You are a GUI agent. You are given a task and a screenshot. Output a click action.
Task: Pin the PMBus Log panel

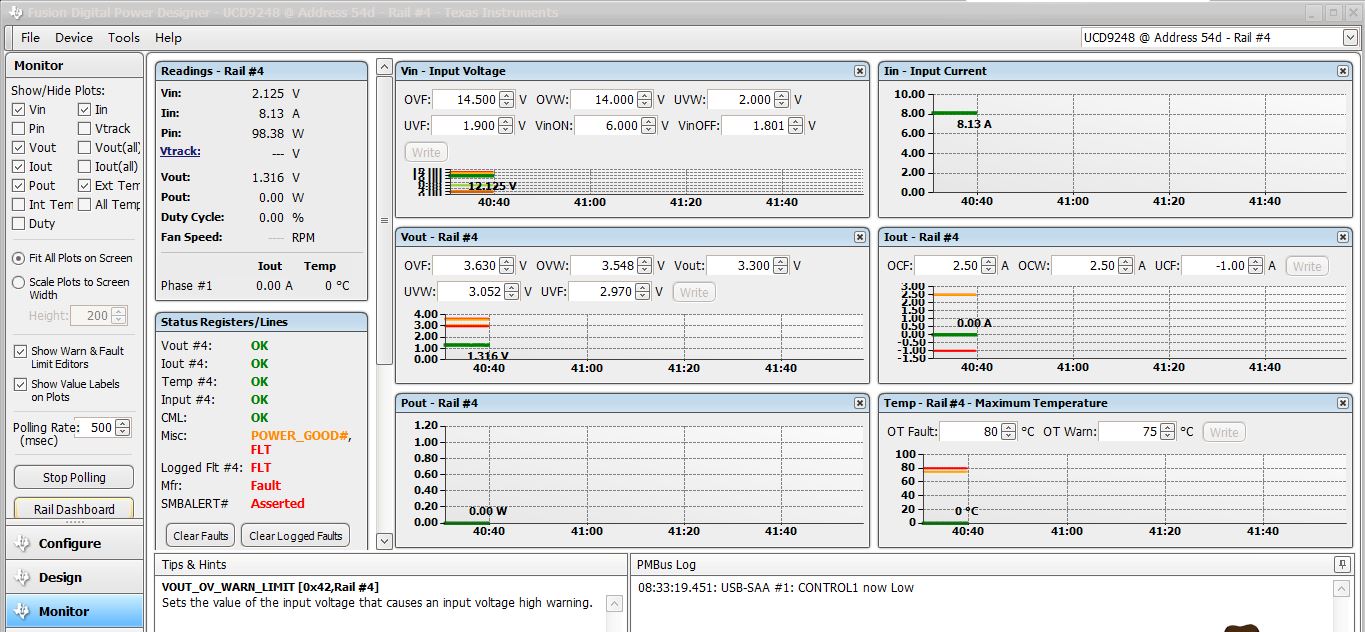[1343, 565]
